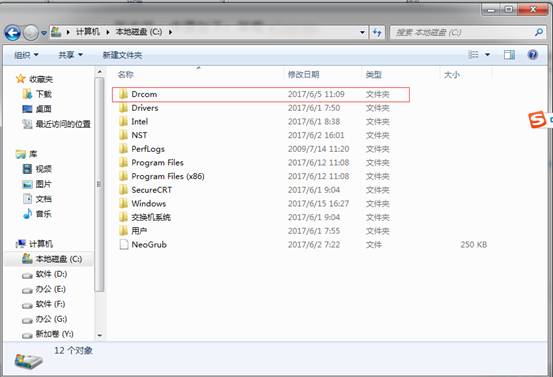Image resolution: width=553 pixels, height=377 pixels.
Task: Select the Program Files folder icon
Action: coord(123,163)
